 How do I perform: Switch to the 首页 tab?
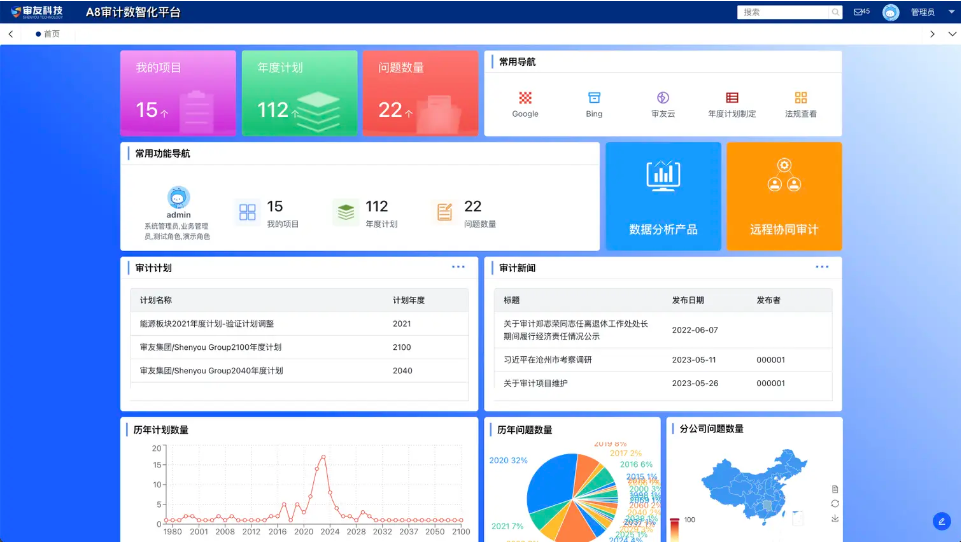click(x=50, y=34)
